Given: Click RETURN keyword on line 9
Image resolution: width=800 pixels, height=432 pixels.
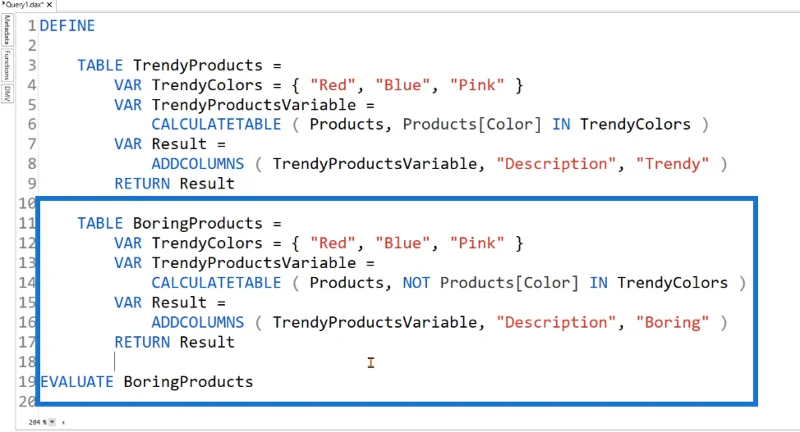Looking at the screenshot, I should tap(142, 184).
